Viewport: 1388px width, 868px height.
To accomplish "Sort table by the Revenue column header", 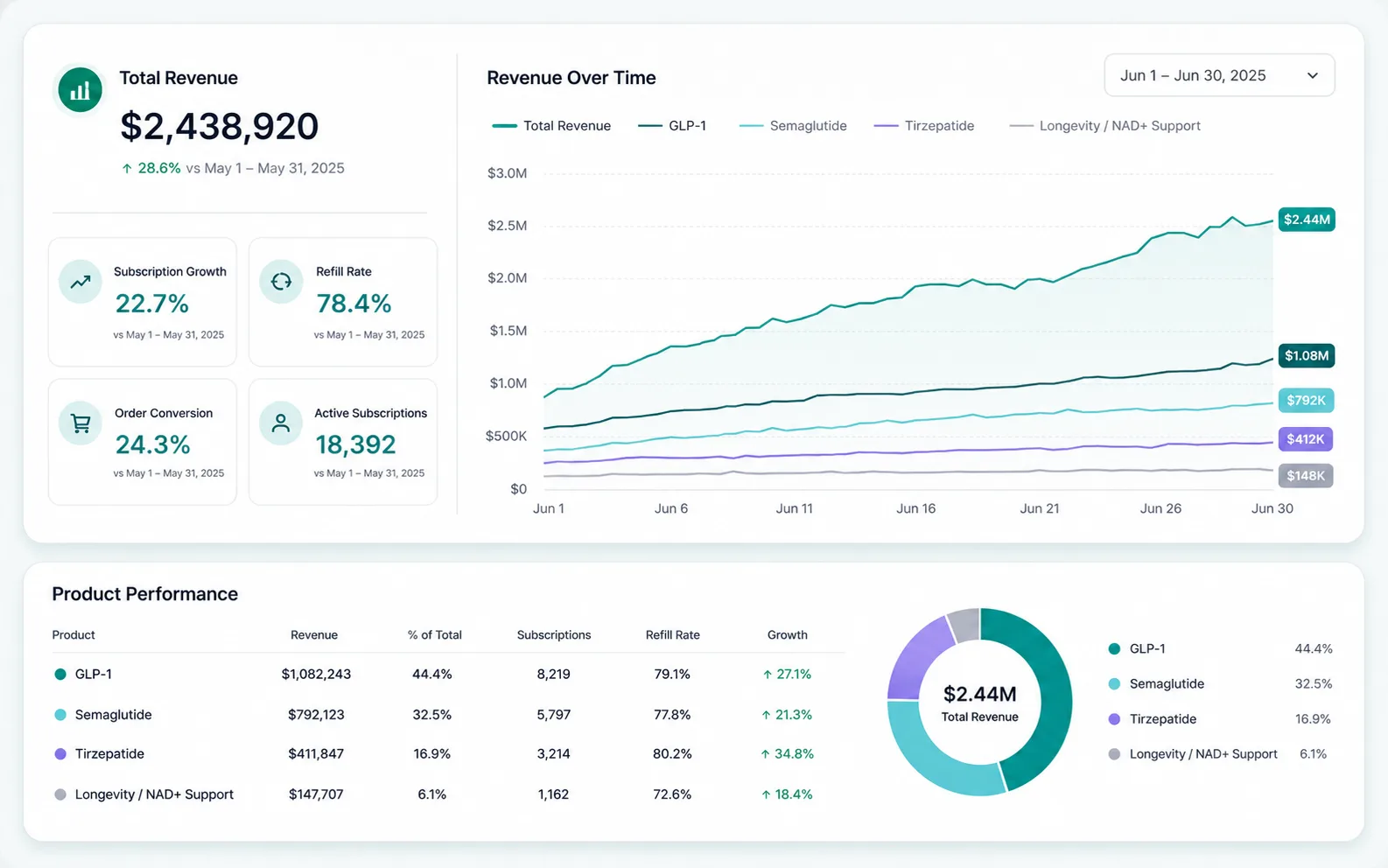I will (314, 635).
